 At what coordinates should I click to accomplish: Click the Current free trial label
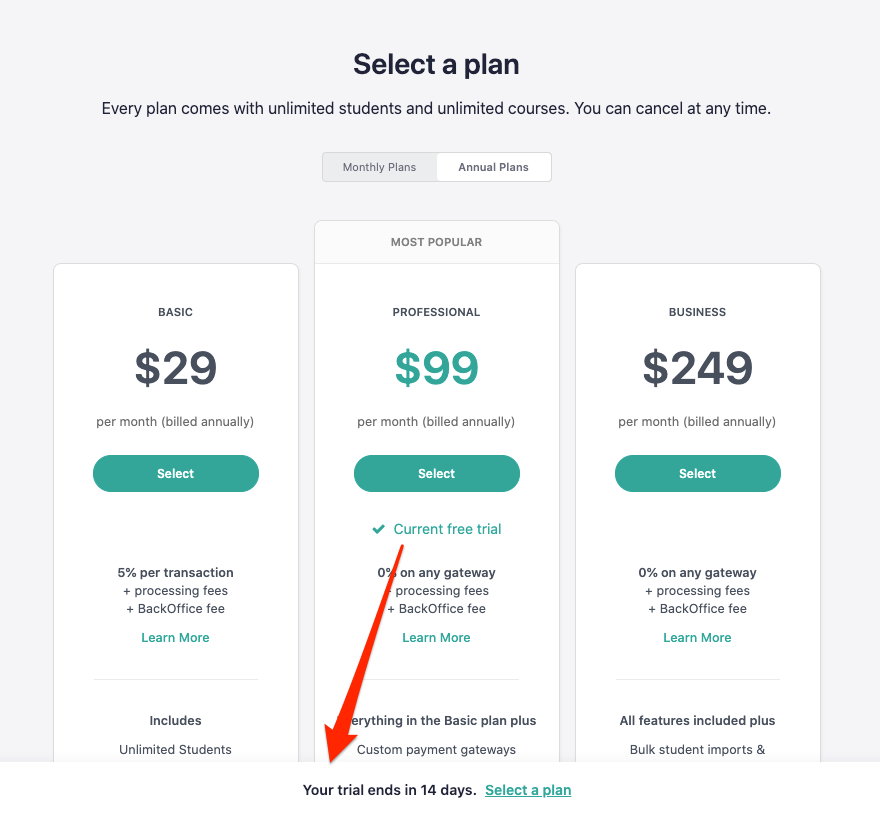tap(447, 529)
